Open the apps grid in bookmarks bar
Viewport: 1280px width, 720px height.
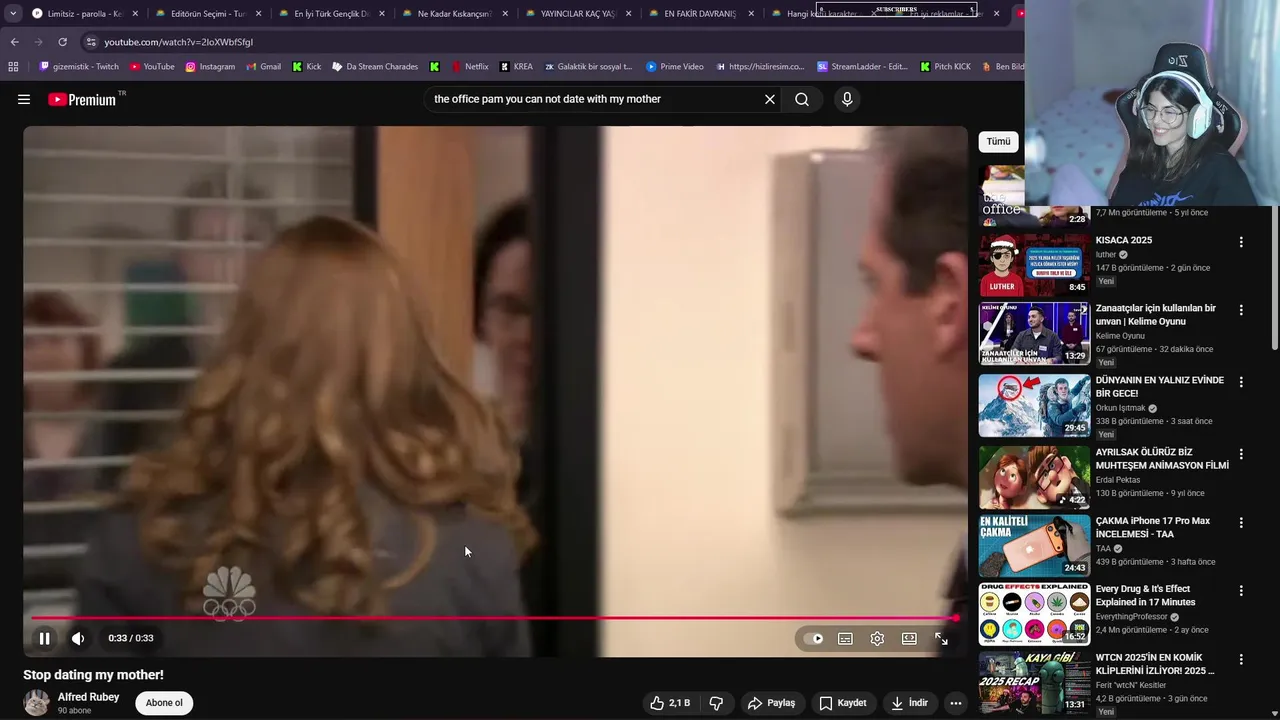click(x=13, y=67)
